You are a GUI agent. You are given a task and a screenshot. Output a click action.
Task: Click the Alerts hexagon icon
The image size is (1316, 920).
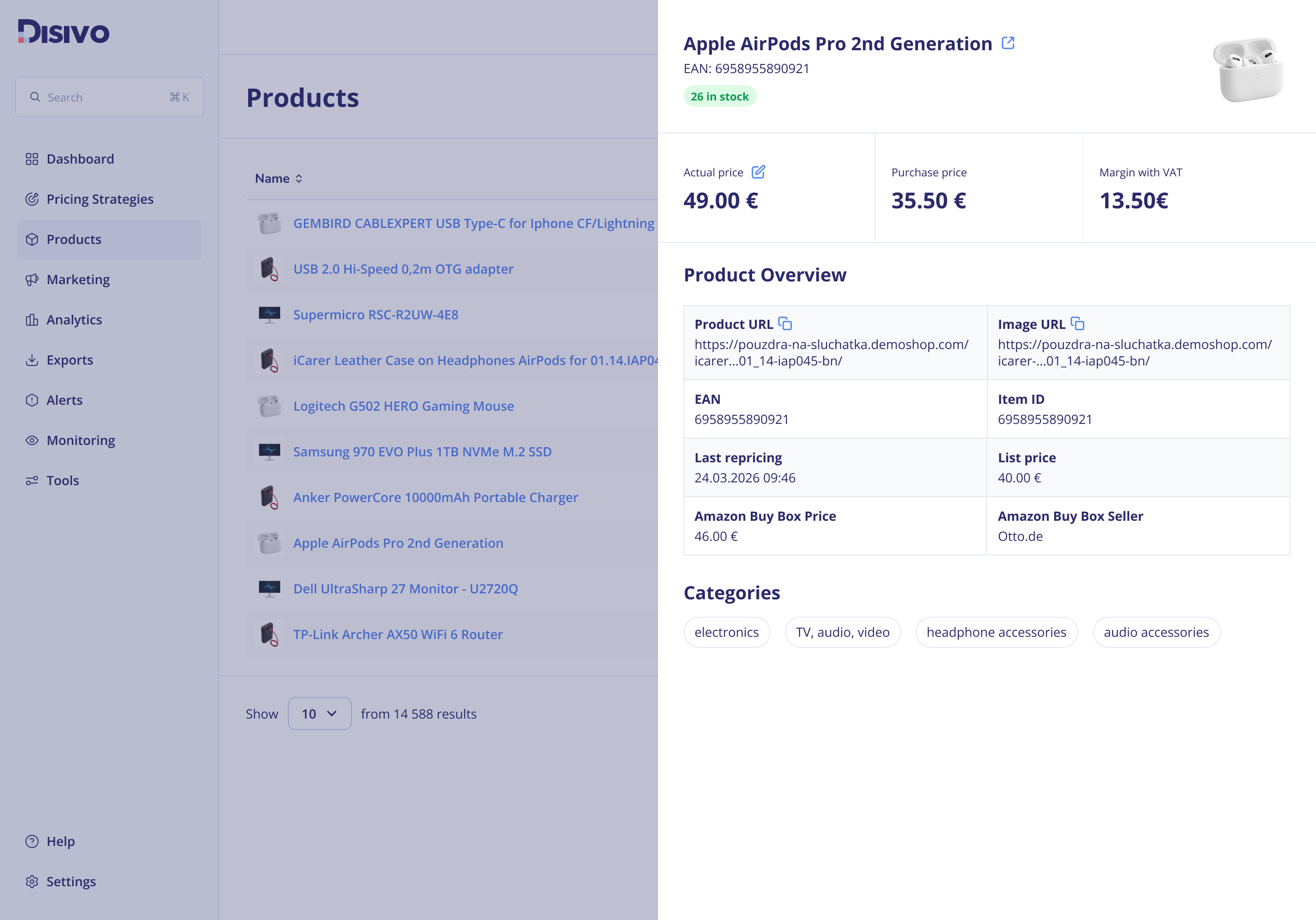32,400
